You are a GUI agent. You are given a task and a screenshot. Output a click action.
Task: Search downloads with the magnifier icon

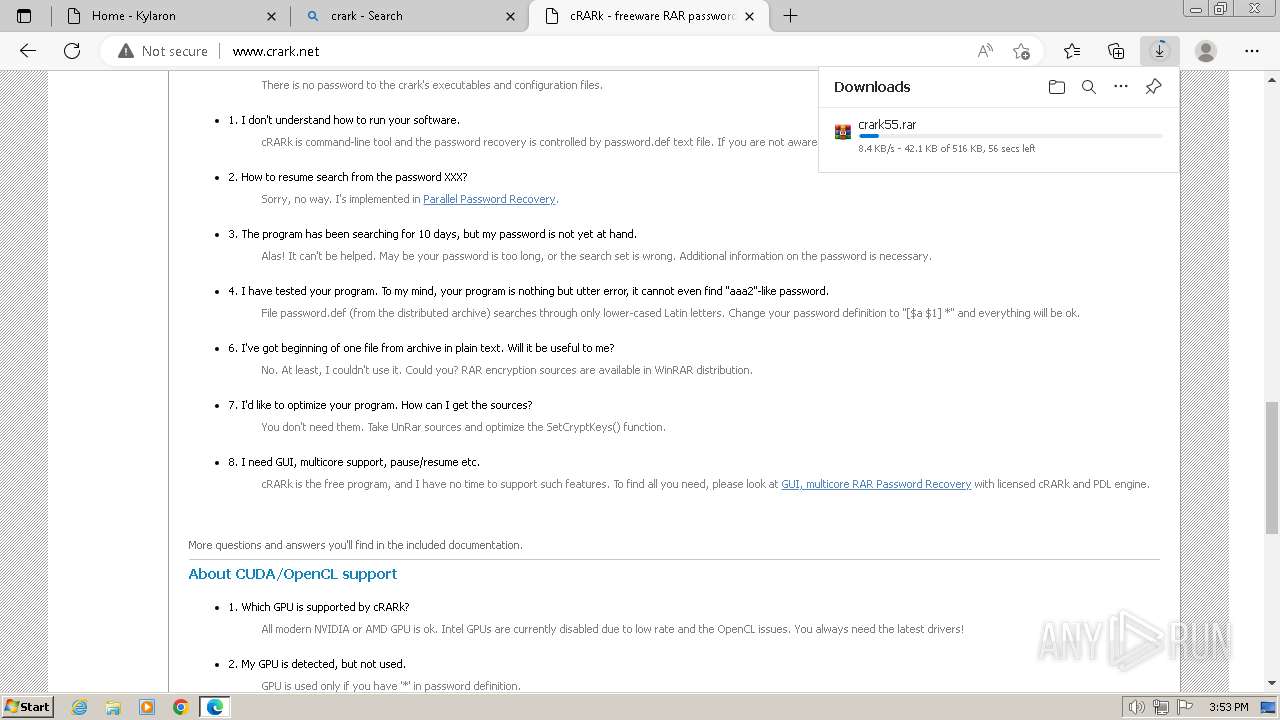pos(1089,87)
